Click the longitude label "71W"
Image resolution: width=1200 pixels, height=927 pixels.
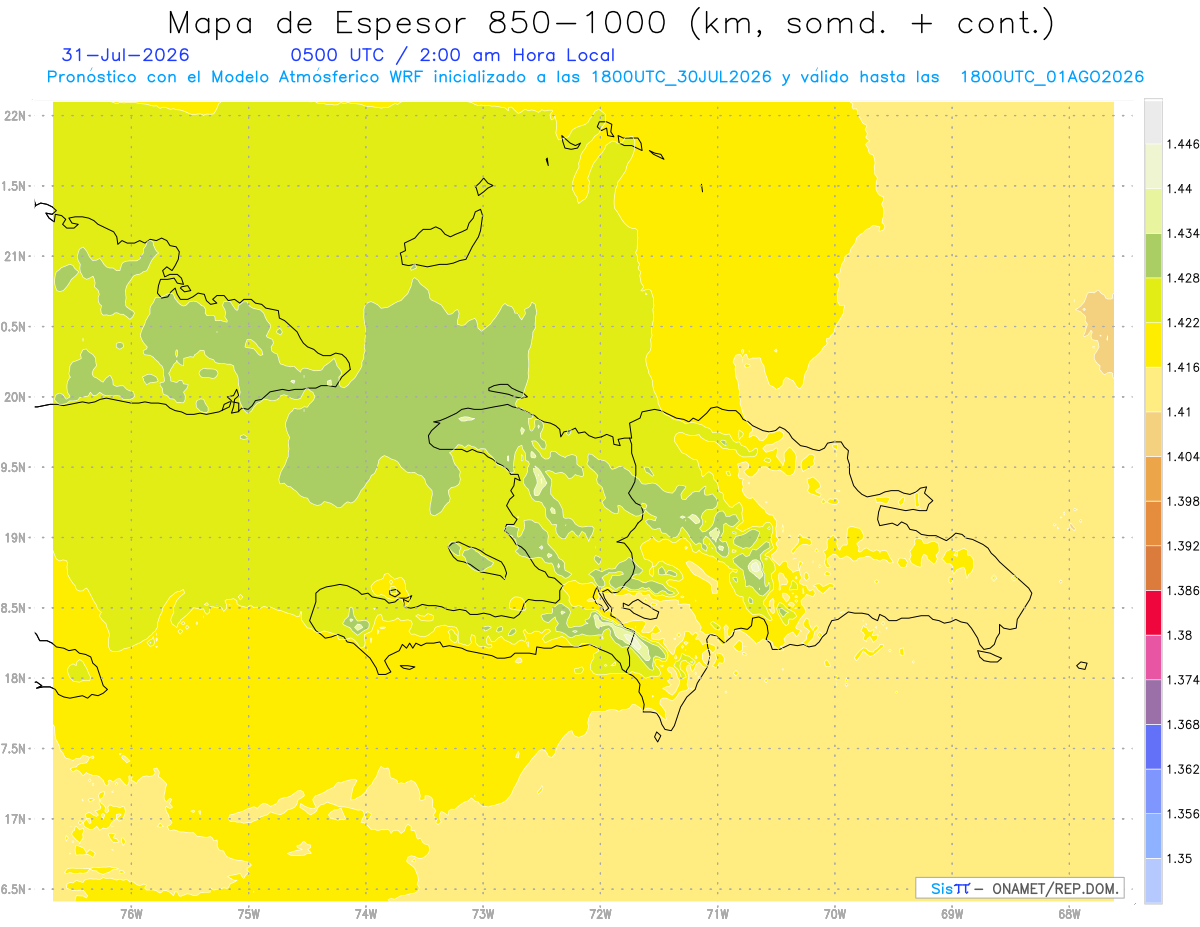tap(717, 913)
